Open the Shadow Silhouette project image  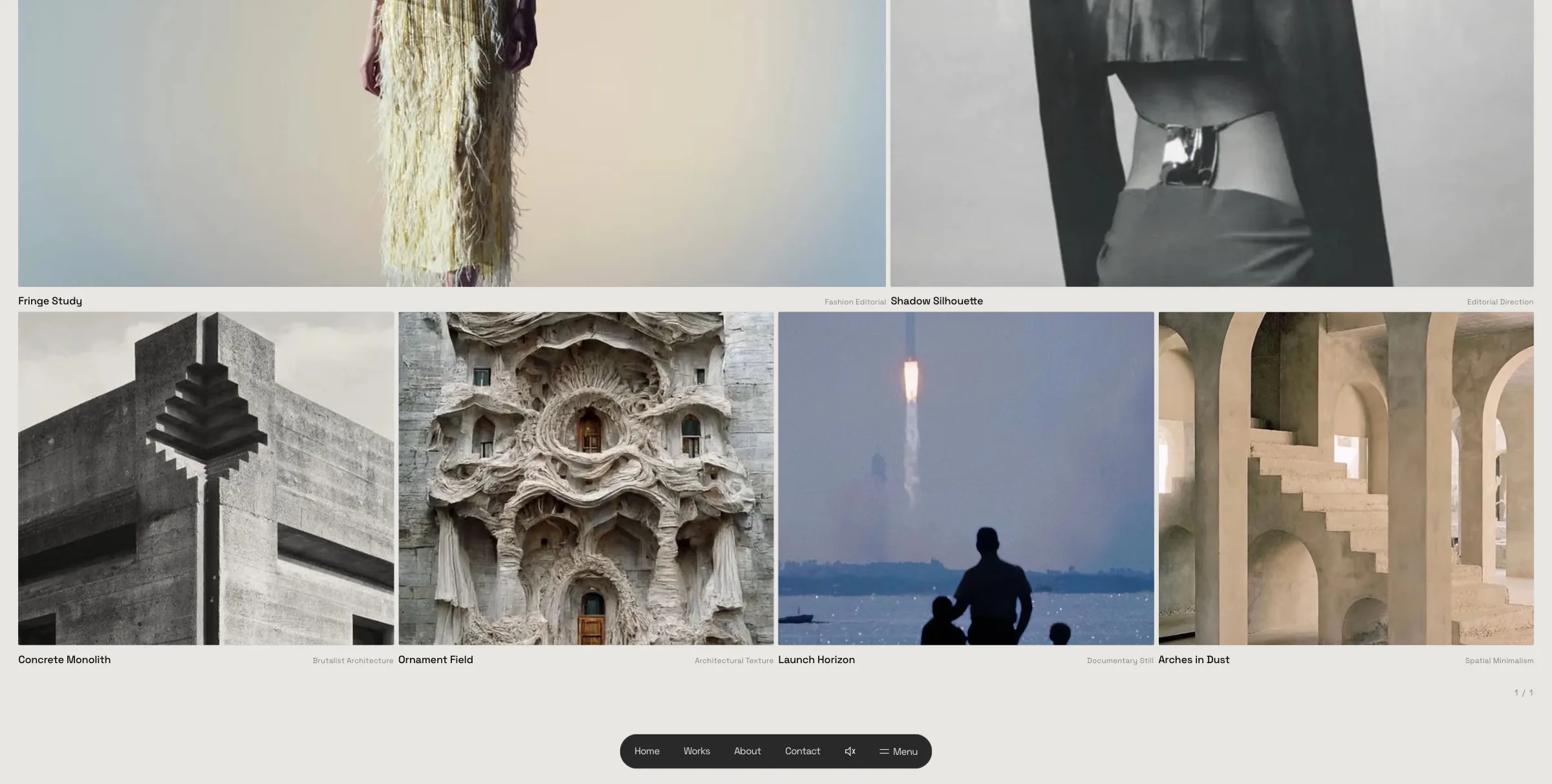pos(1212,143)
